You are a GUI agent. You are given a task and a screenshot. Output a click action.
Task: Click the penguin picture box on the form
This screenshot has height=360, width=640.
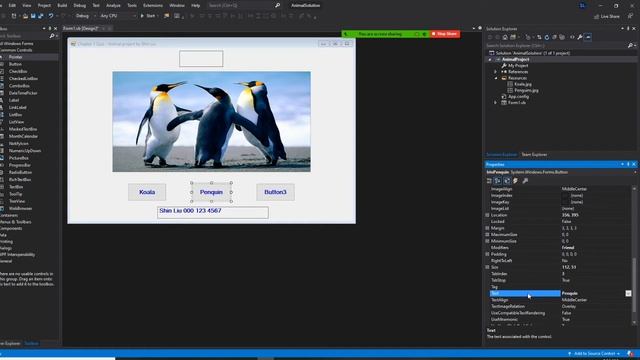pyautogui.click(x=211, y=122)
